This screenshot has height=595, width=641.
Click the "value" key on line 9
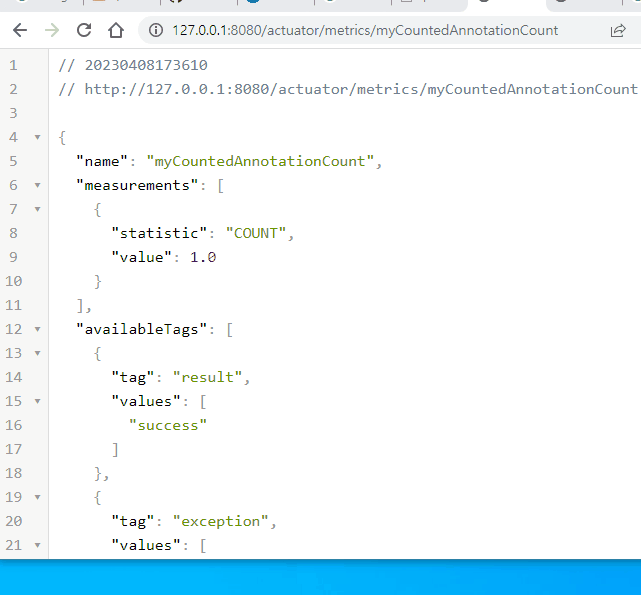tap(142, 257)
